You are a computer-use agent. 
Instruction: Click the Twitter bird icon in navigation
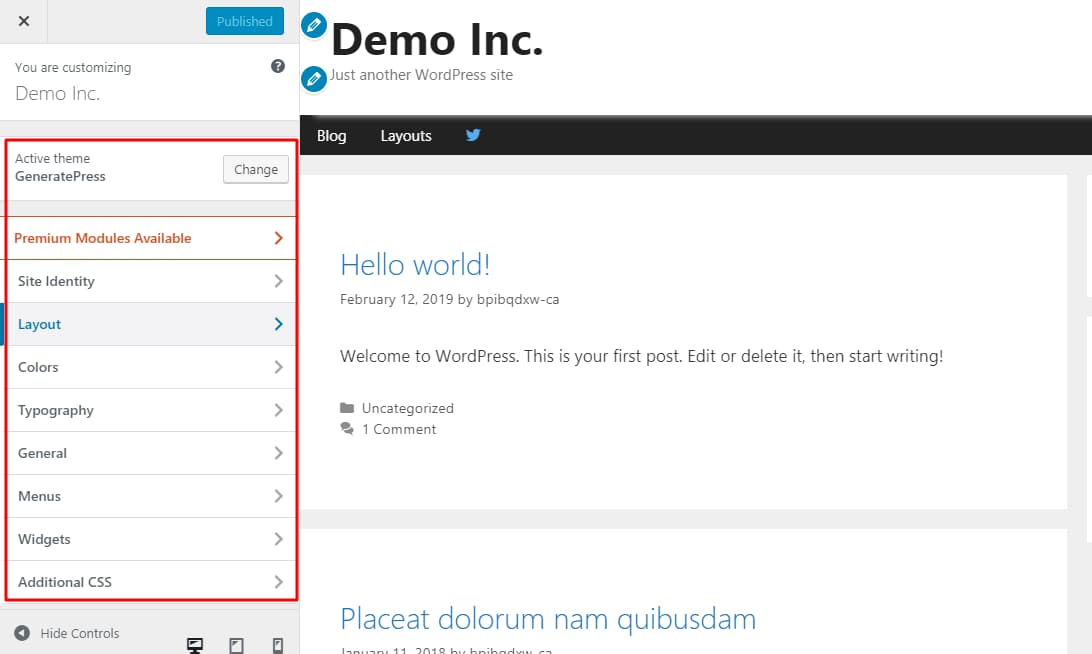pos(473,135)
